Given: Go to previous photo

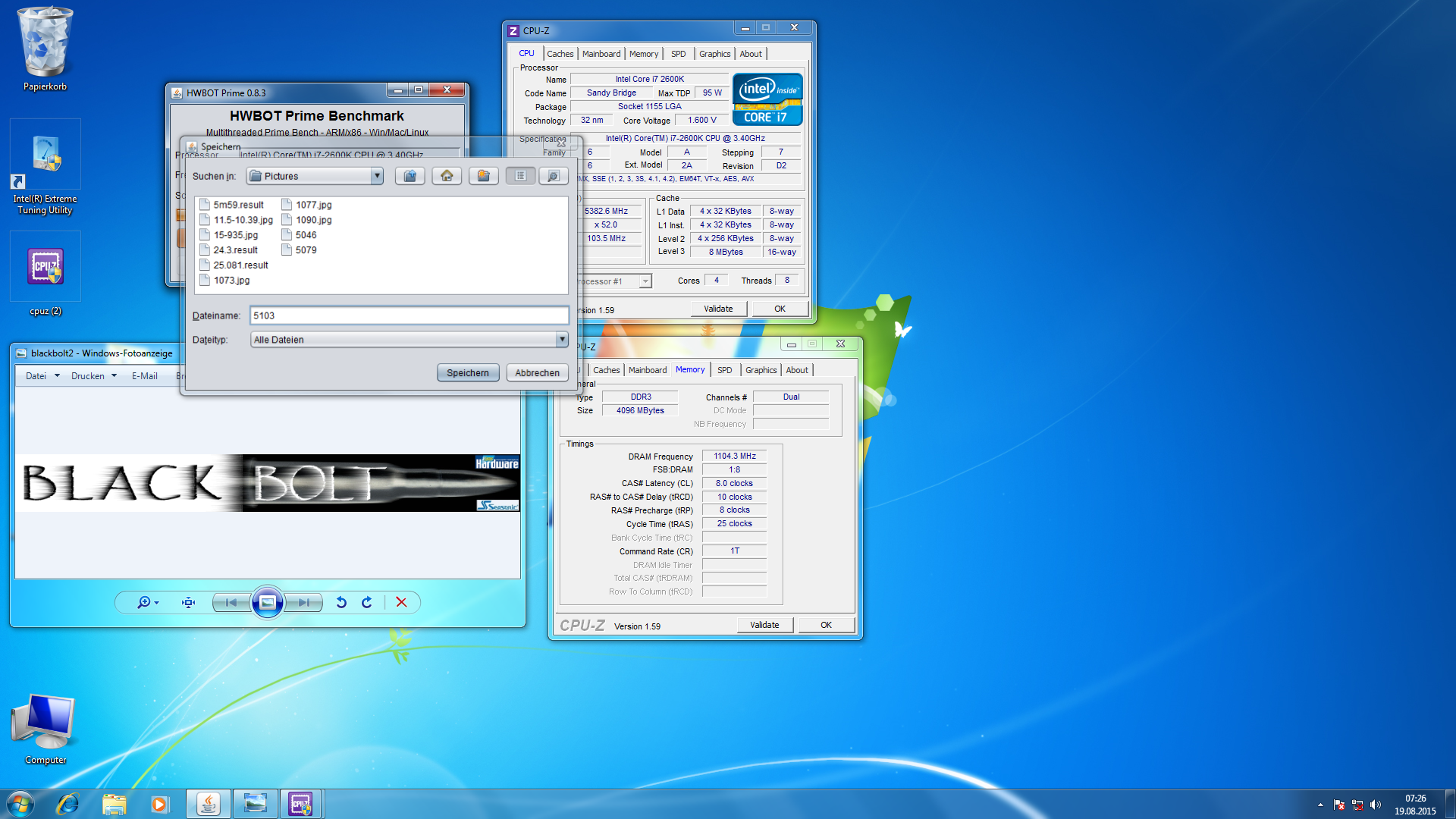Looking at the screenshot, I should pyautogui.click(x=231, y=602).
